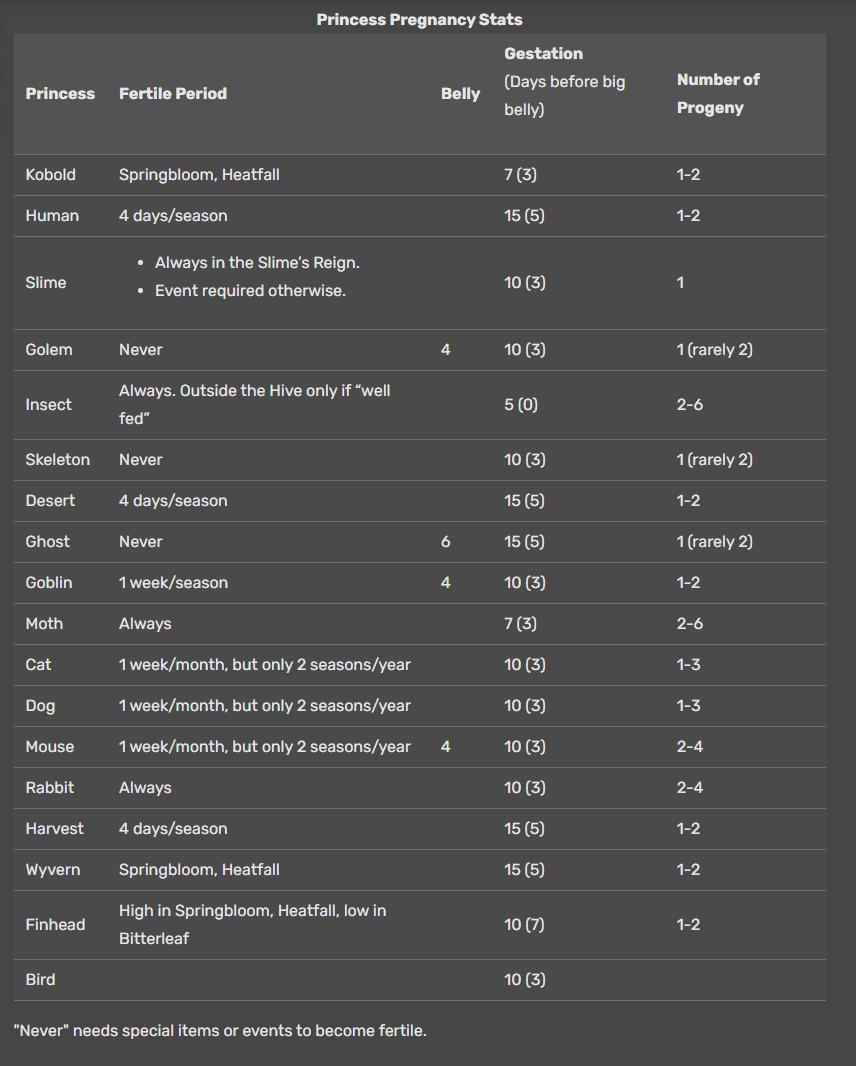
Task: Click the Fertile Period column header
Action: tap(173, 94)
